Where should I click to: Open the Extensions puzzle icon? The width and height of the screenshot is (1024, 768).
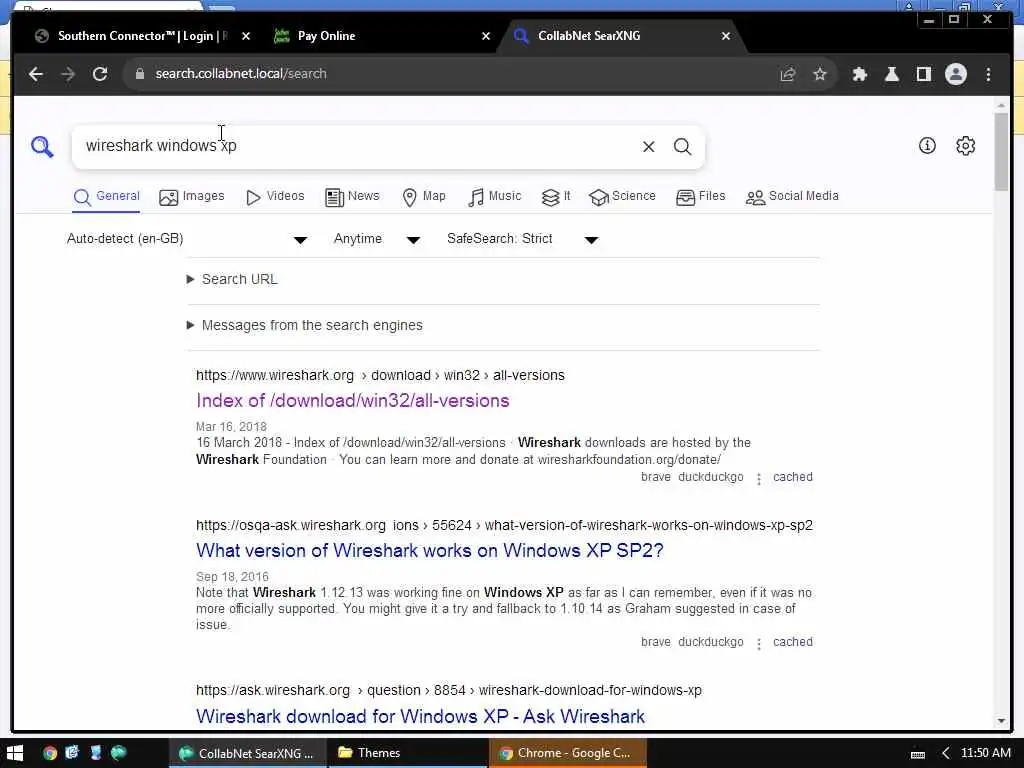click(859, 74)
